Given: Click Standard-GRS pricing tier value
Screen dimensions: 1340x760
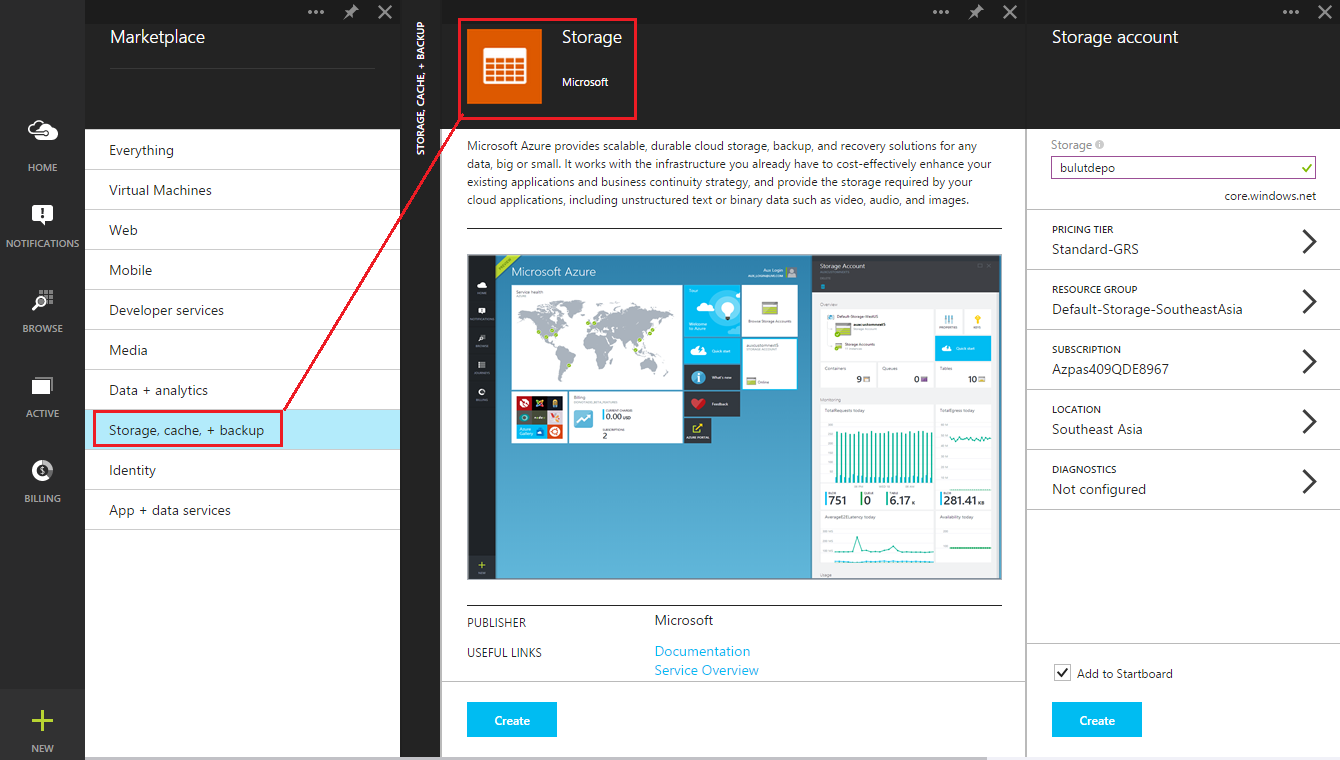Looking at the screenshot, I should (1095, 249).
